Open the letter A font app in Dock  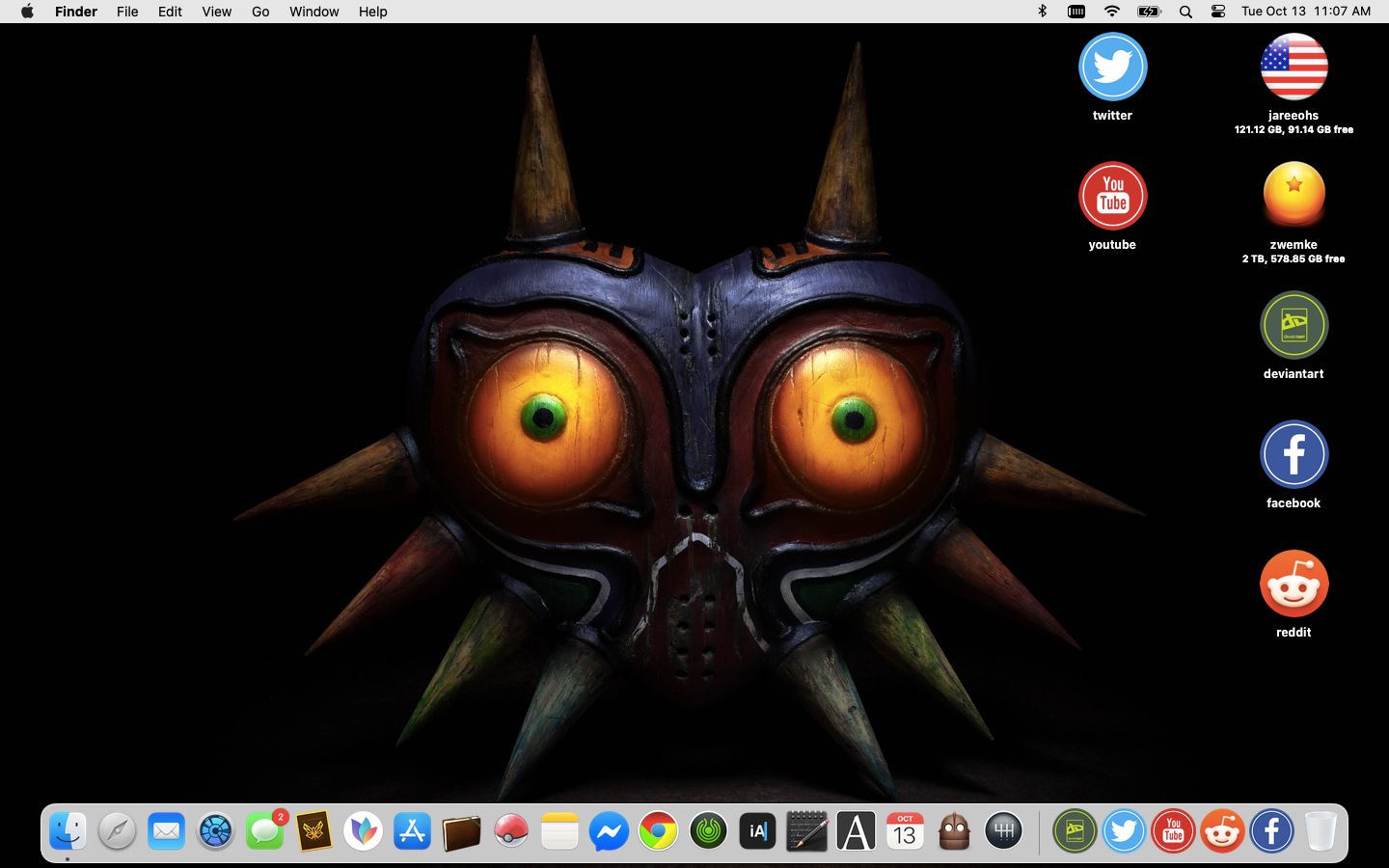pos(856,830)
